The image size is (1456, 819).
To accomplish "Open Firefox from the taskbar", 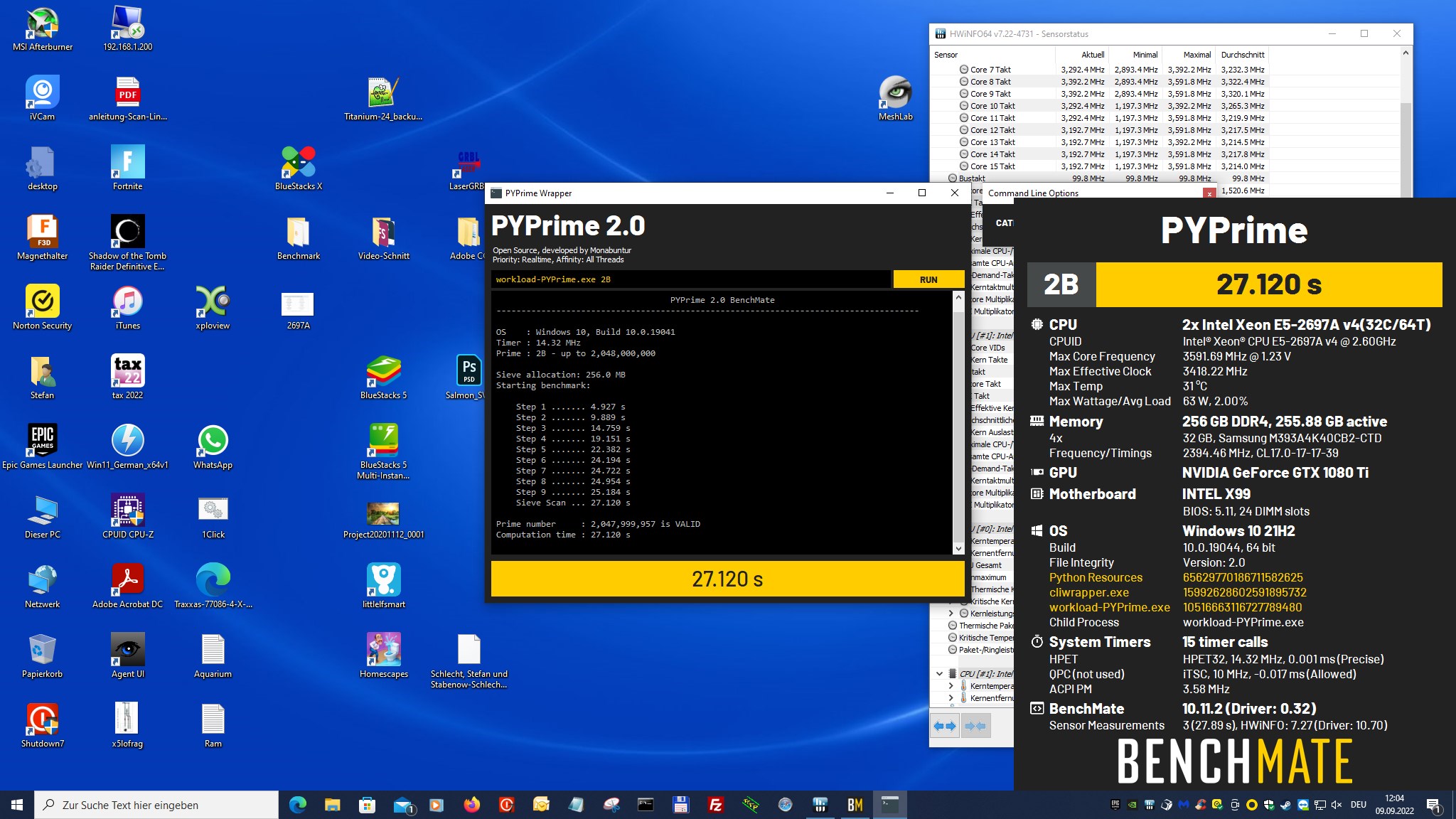I will (x=471, y=805).
